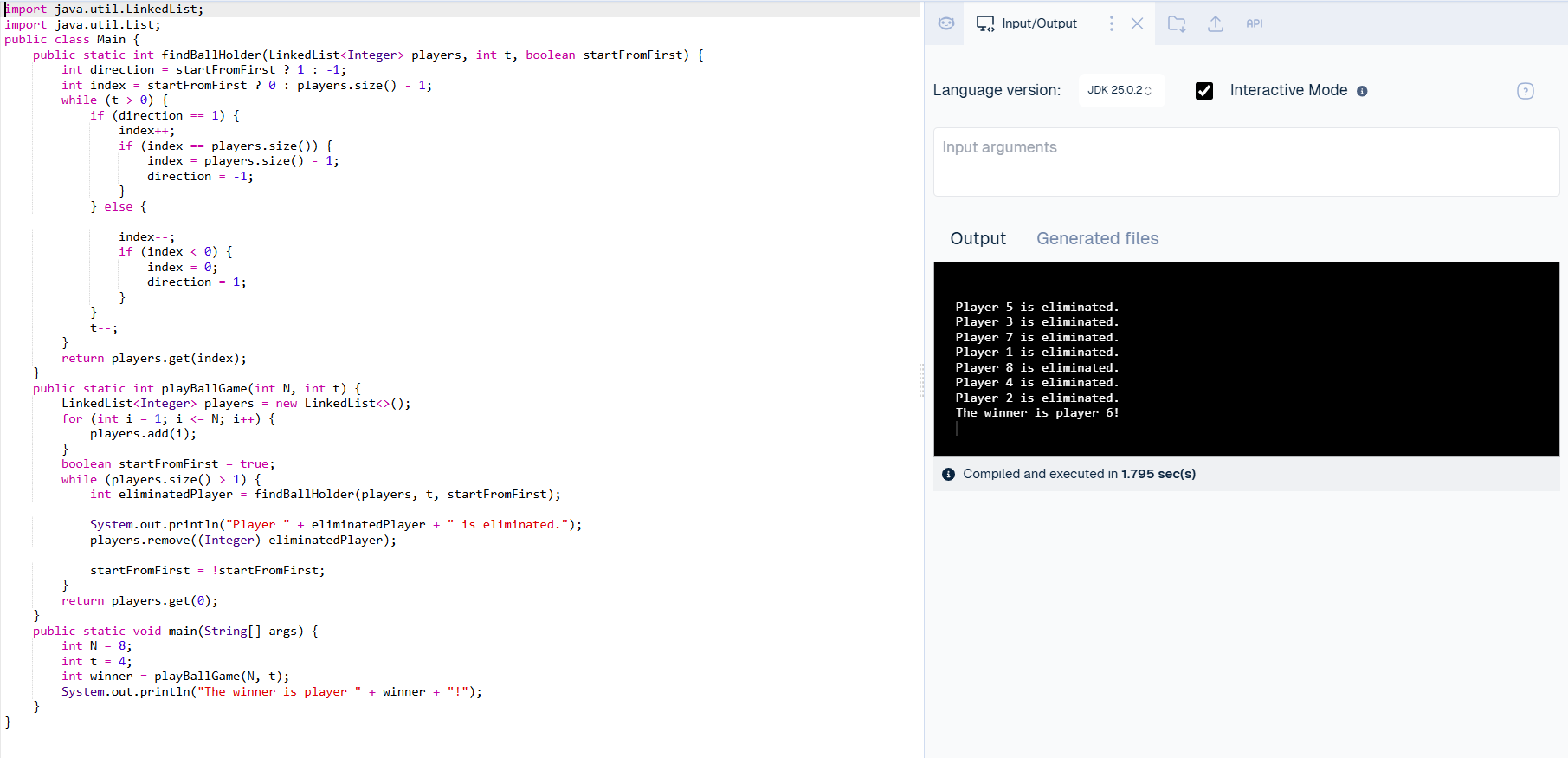
Task: Click output line 'Player 2 is eliminated.'
Action: point(1036,398)
